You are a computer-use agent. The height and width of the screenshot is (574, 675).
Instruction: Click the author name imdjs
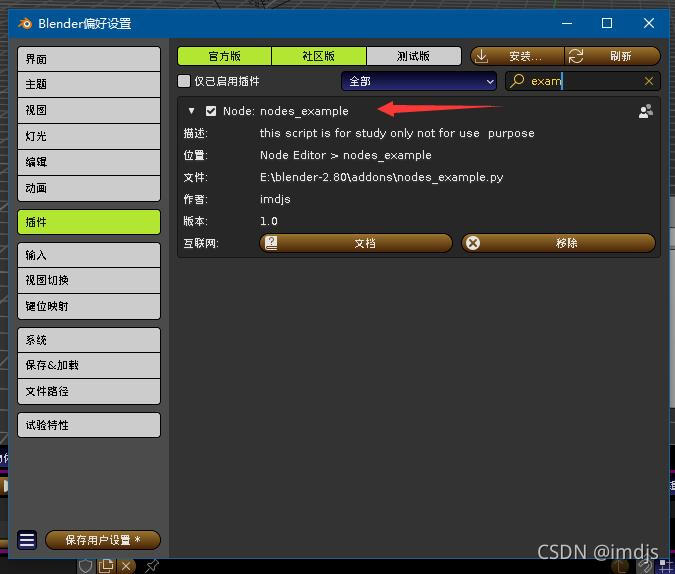[275, 199]
